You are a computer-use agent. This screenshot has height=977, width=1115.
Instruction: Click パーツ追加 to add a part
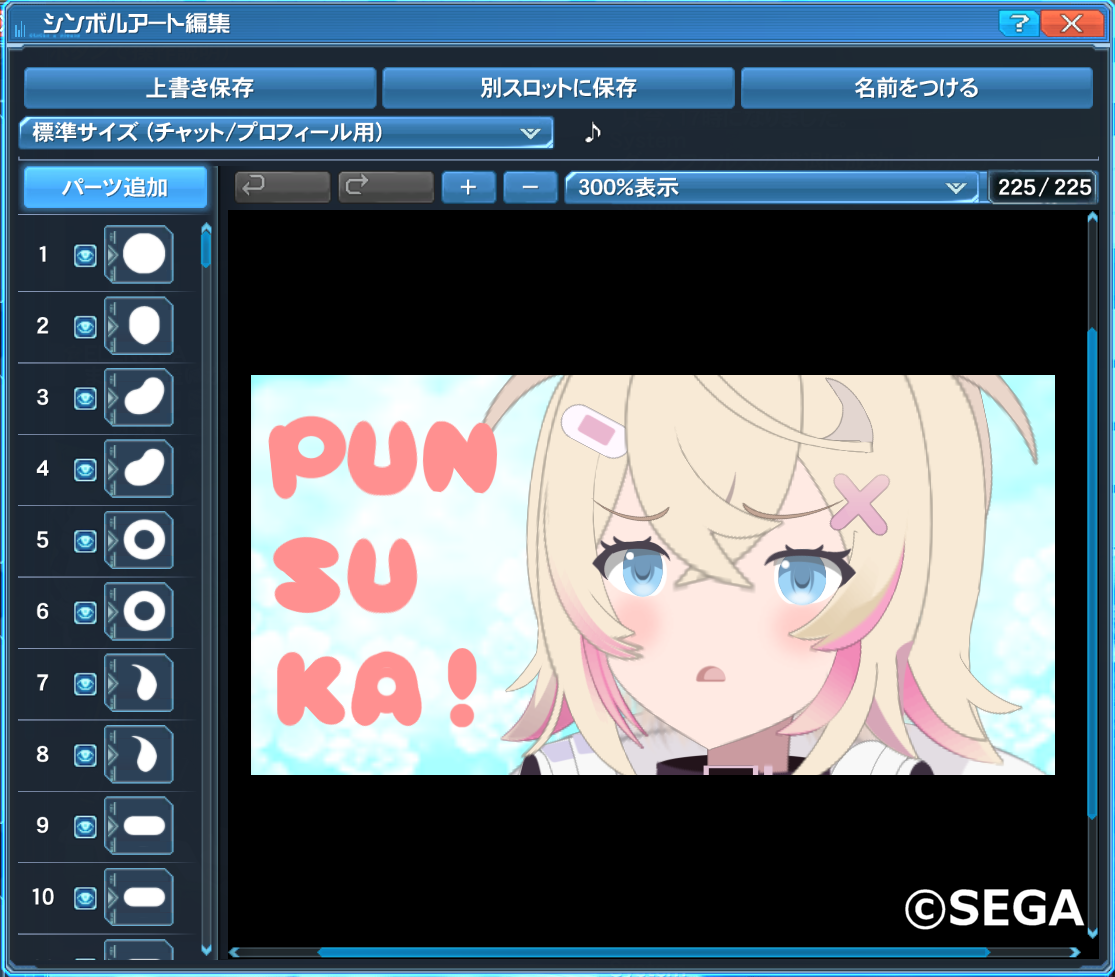115,188
